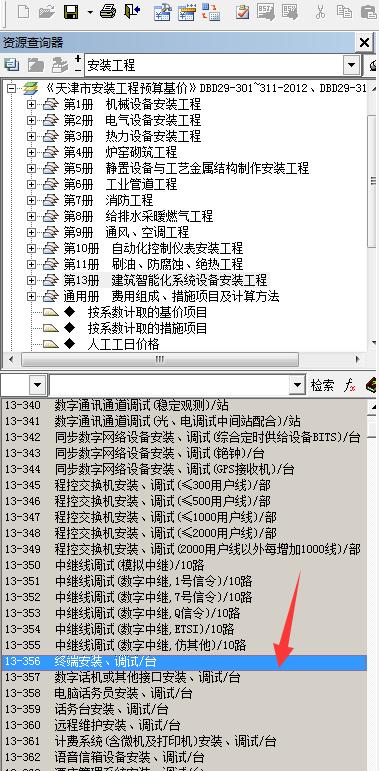The image size is (379, 771).
Task: Select 13-348 程控交换机(≤2000用户线)/部
Action: [184, 533]
